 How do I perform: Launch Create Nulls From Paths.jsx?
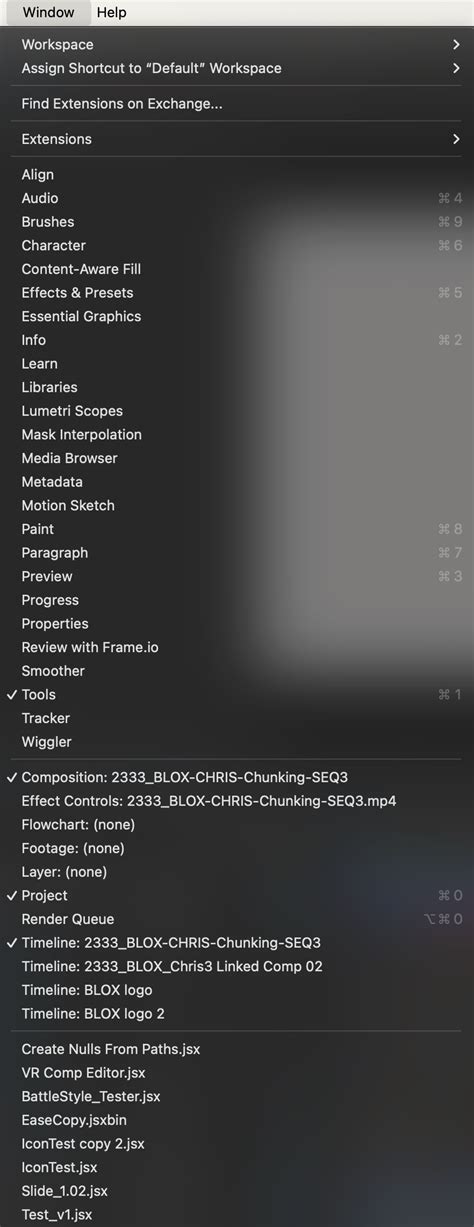point(237,1049)
